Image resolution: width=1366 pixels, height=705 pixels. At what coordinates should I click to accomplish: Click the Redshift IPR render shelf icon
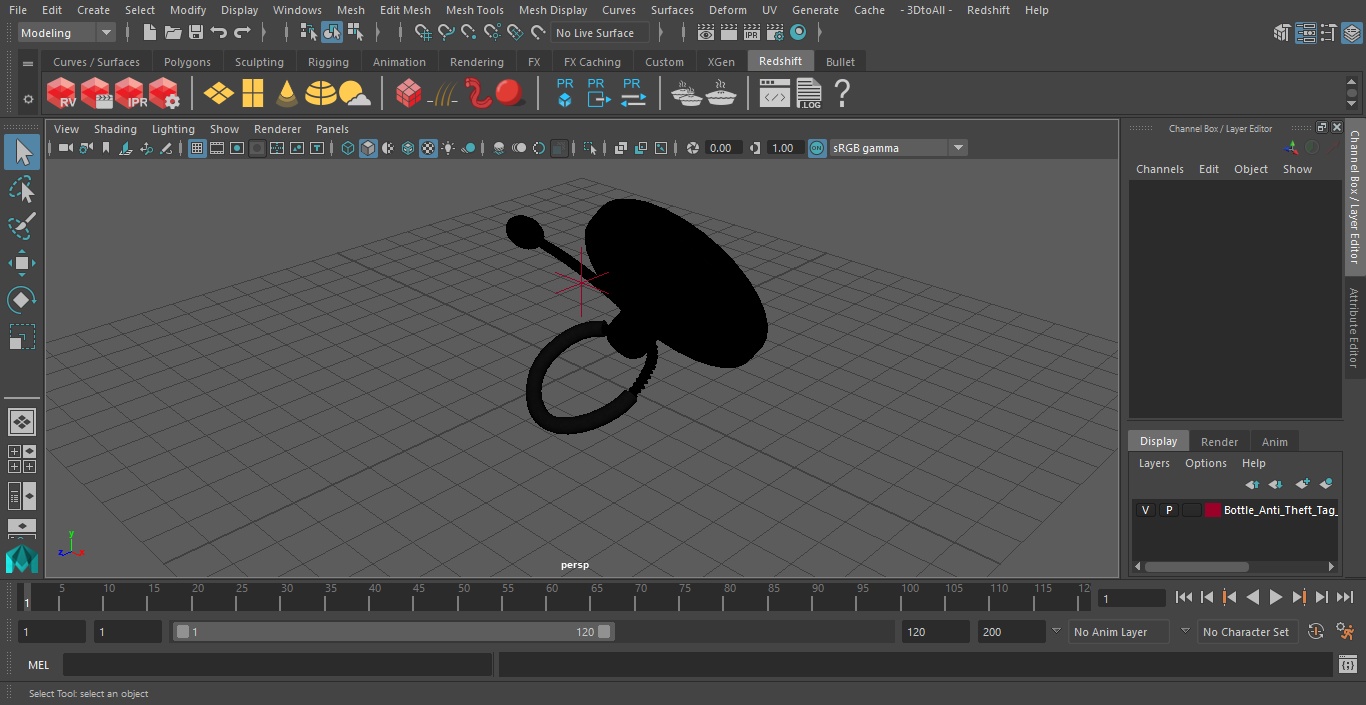130,94
